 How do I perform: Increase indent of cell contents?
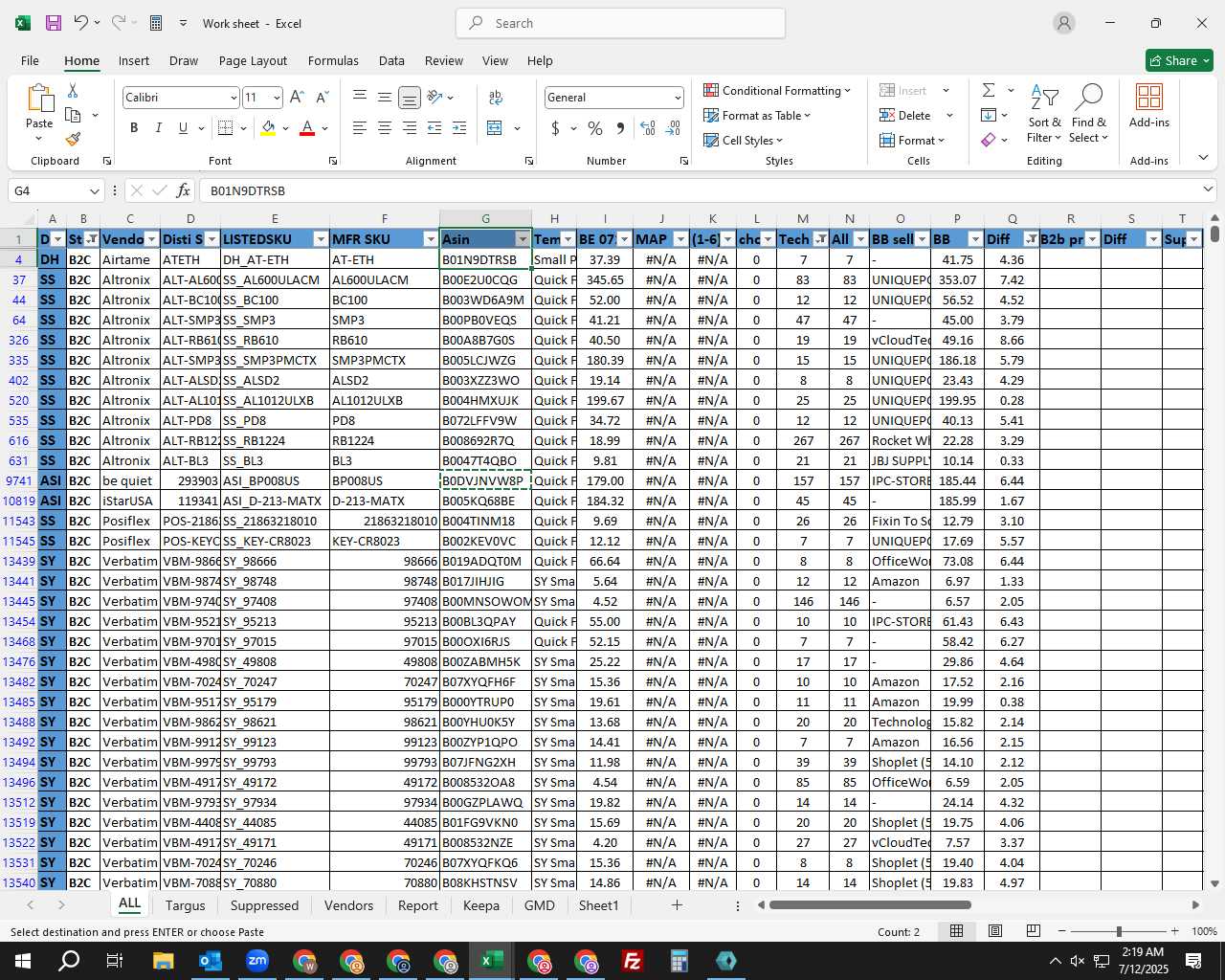[x=459, y=128]
